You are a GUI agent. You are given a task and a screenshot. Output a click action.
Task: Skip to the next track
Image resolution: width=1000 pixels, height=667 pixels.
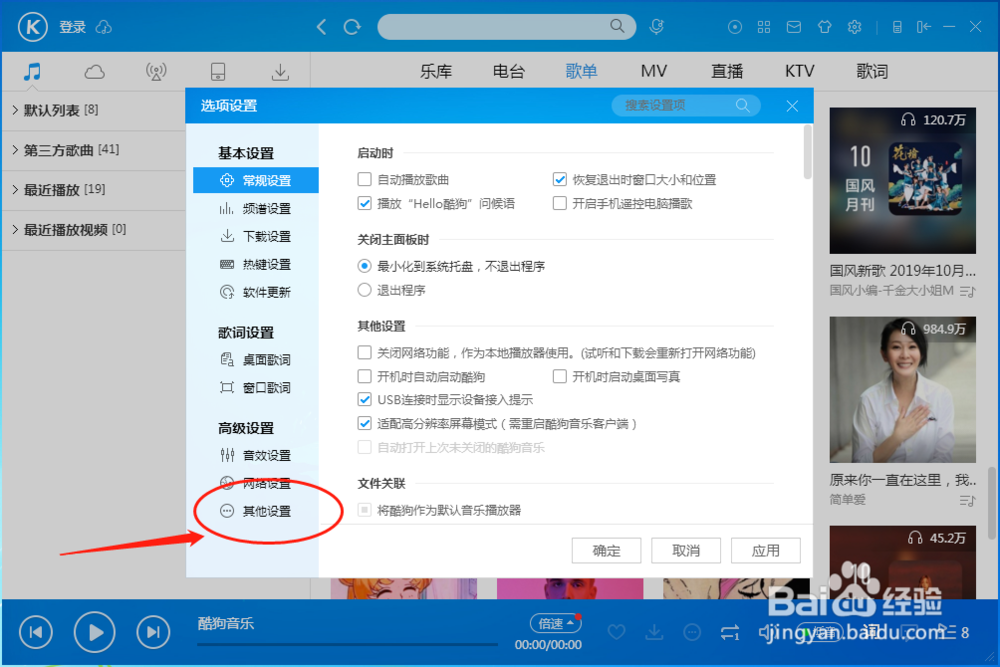[153, 632]
